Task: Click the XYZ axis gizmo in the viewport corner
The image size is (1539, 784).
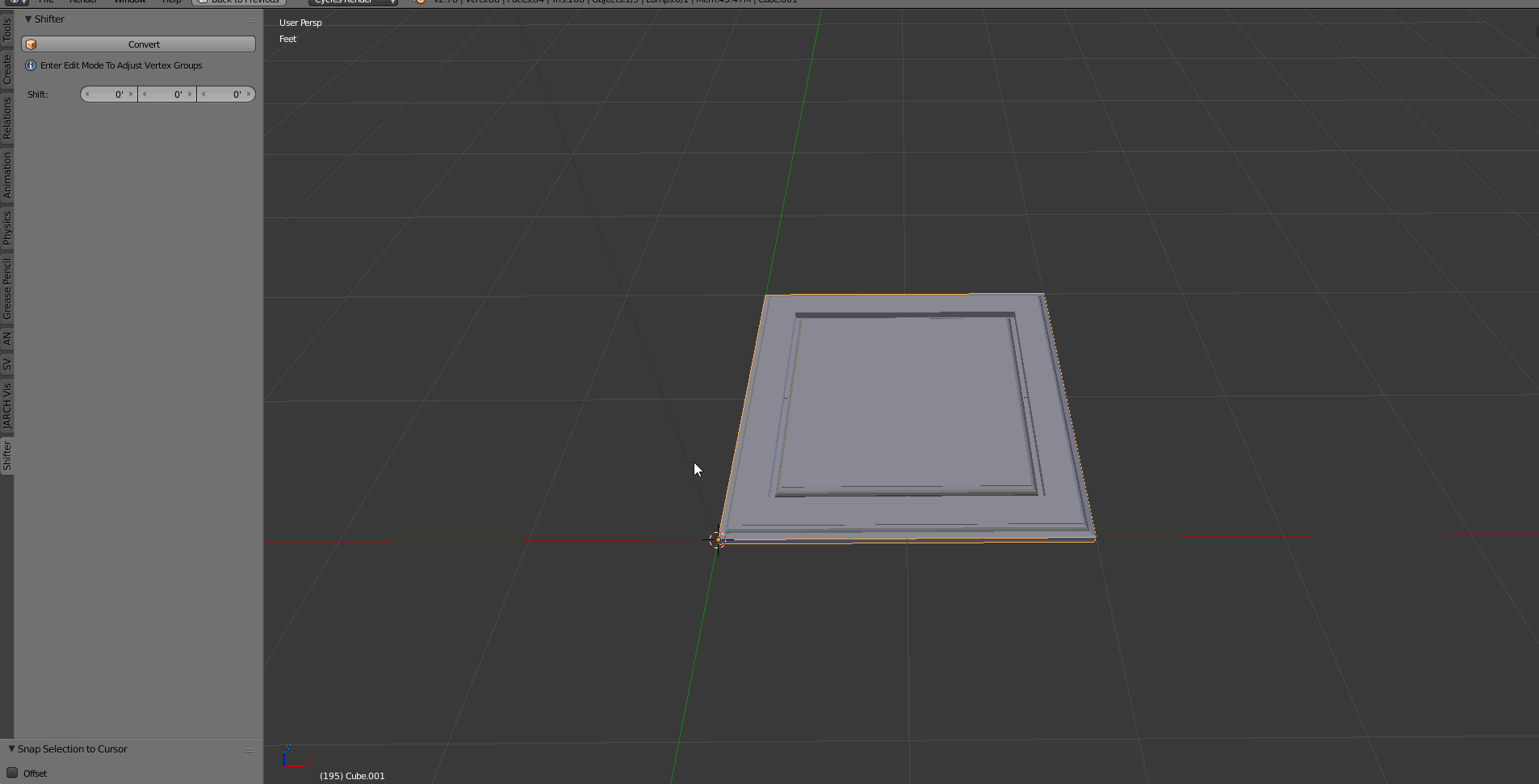Action: click(x=293, y=758)
